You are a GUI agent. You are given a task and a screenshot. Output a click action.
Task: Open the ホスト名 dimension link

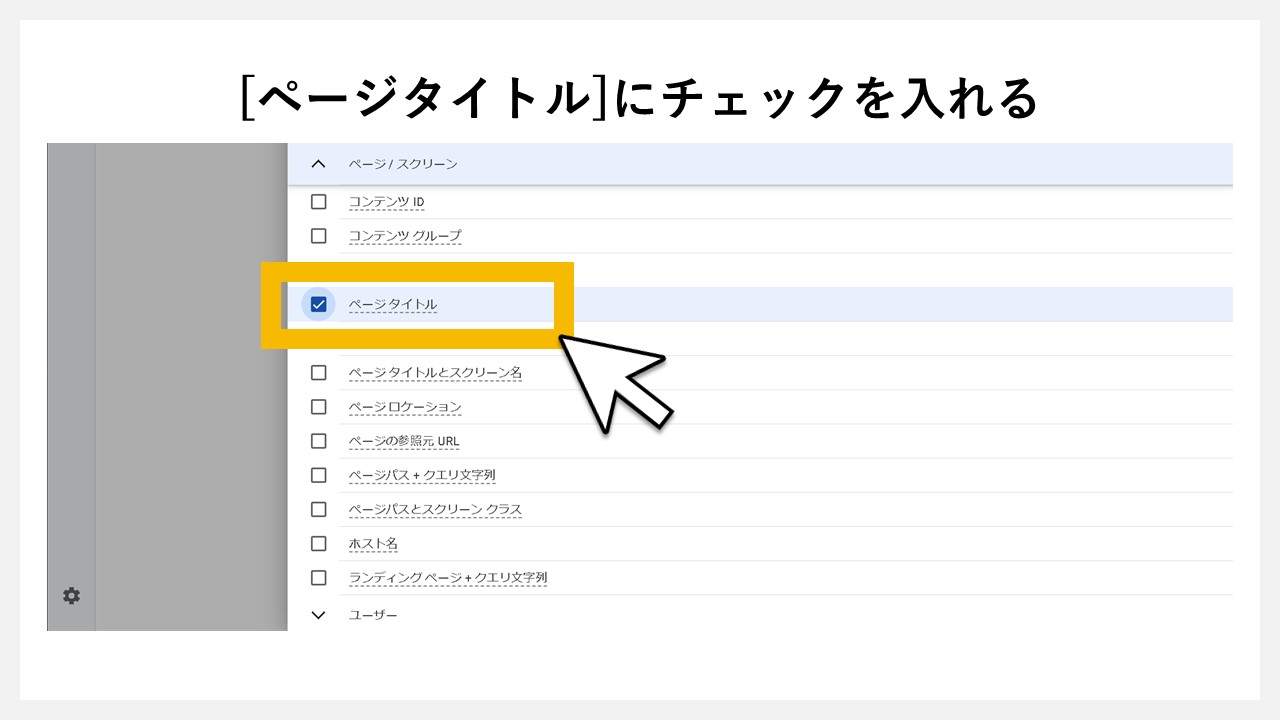[373, 543]
